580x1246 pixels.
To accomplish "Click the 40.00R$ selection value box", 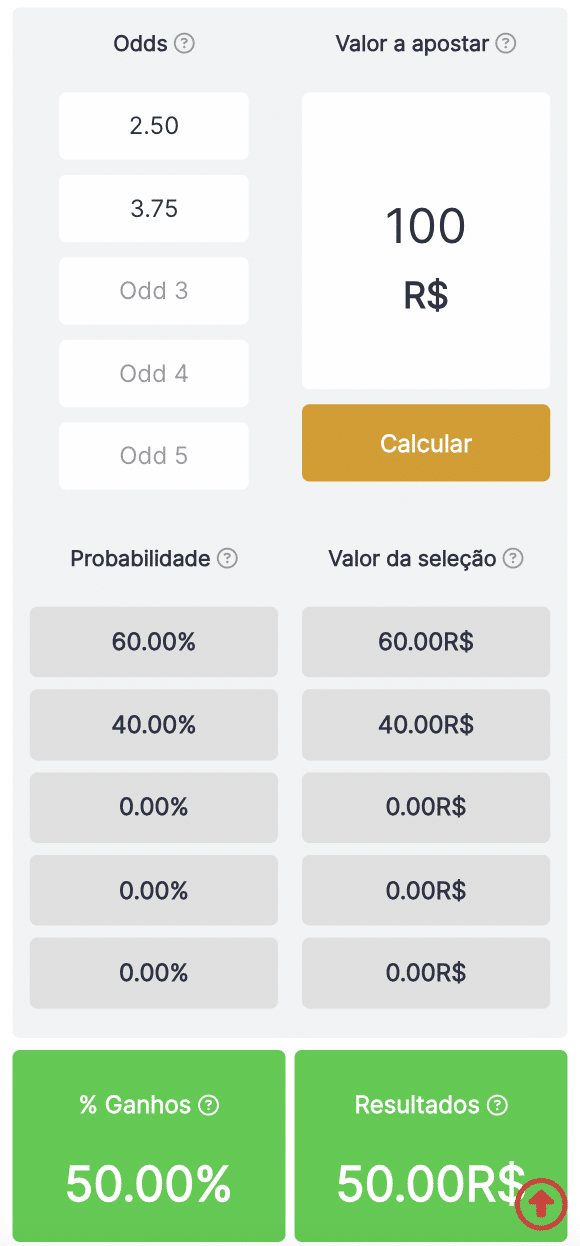I will pos(425,725).
